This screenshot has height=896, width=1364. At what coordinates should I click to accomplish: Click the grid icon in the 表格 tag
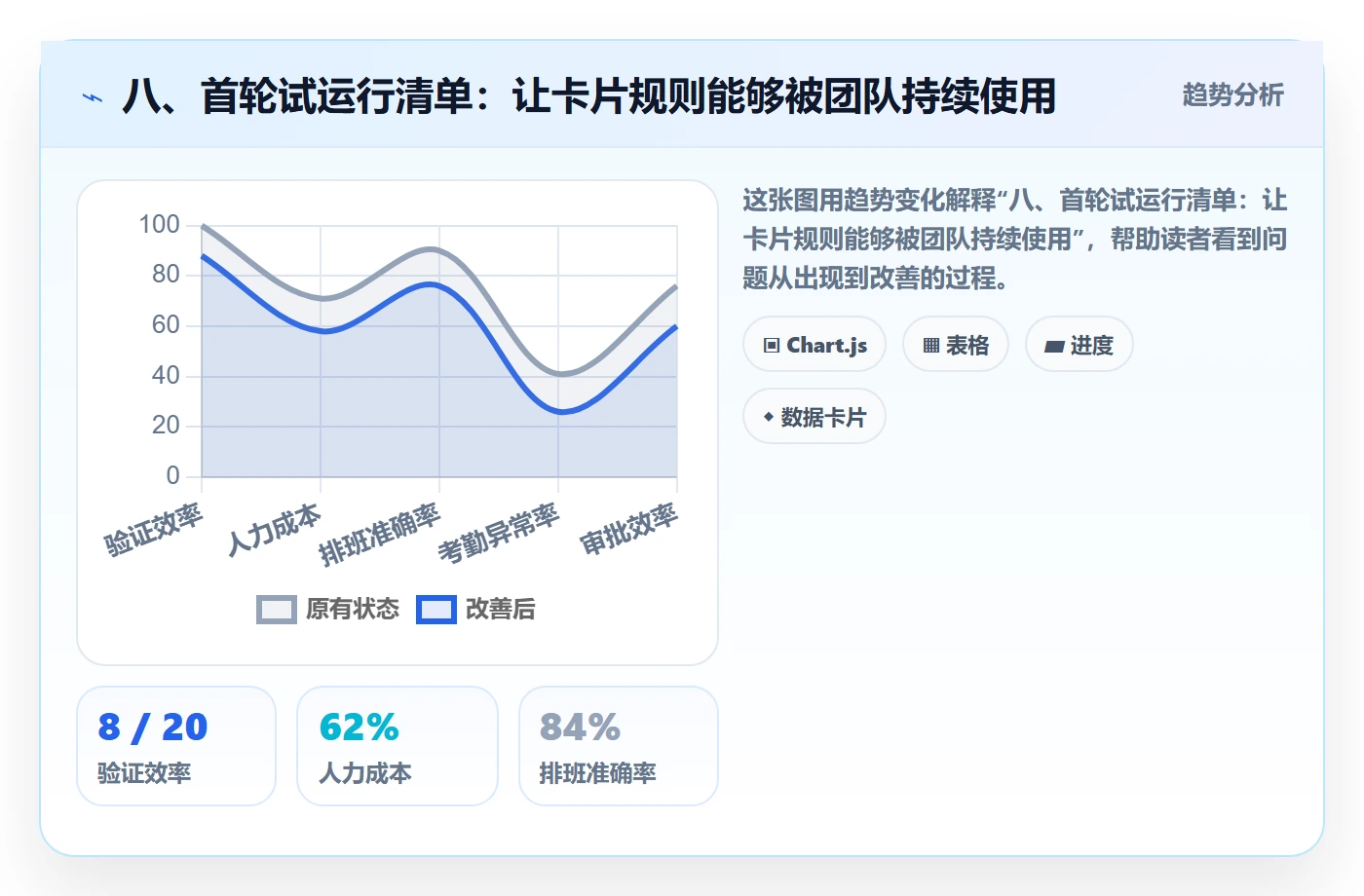tap(931, 346)
